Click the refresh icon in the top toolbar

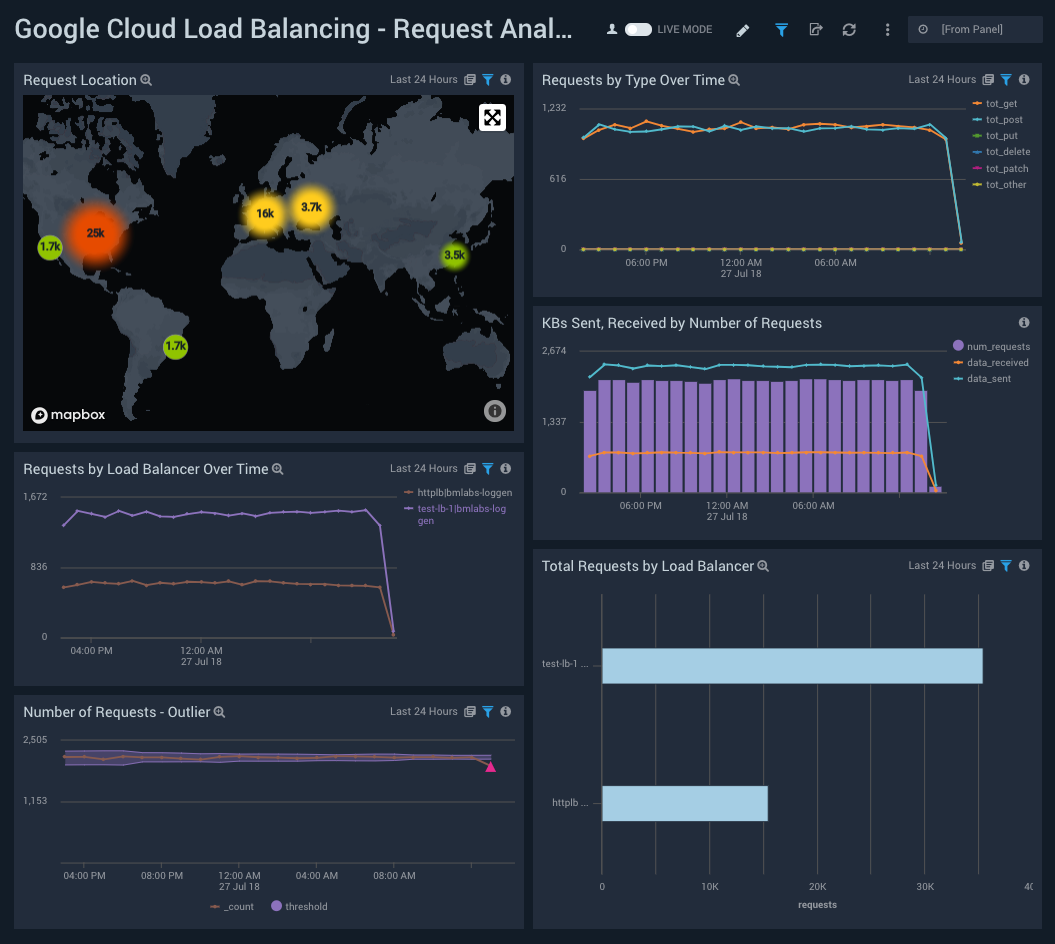click(x=849, y=30)
